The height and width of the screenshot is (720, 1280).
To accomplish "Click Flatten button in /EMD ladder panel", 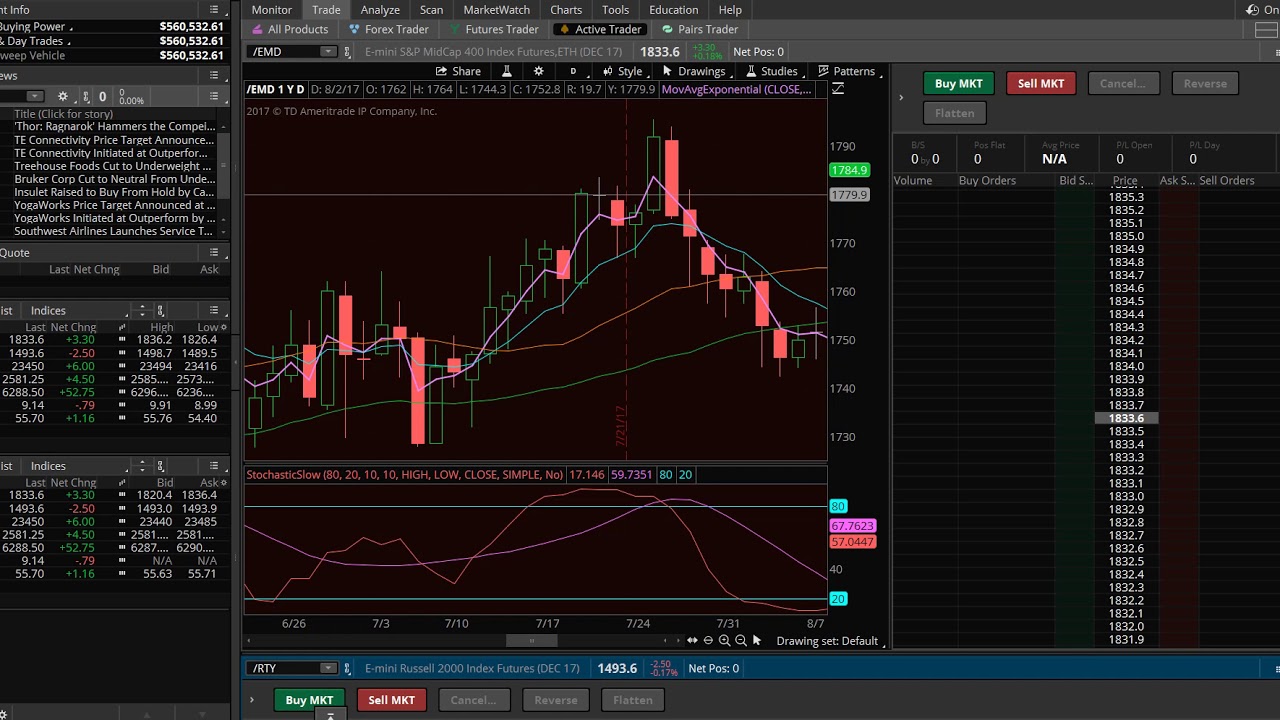I will 955,113.
